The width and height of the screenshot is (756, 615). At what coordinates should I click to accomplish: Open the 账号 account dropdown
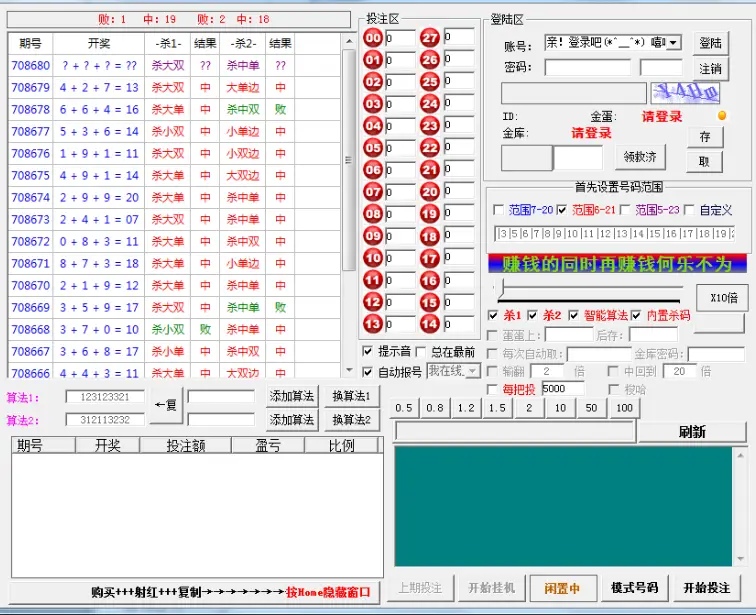[673, 43]
